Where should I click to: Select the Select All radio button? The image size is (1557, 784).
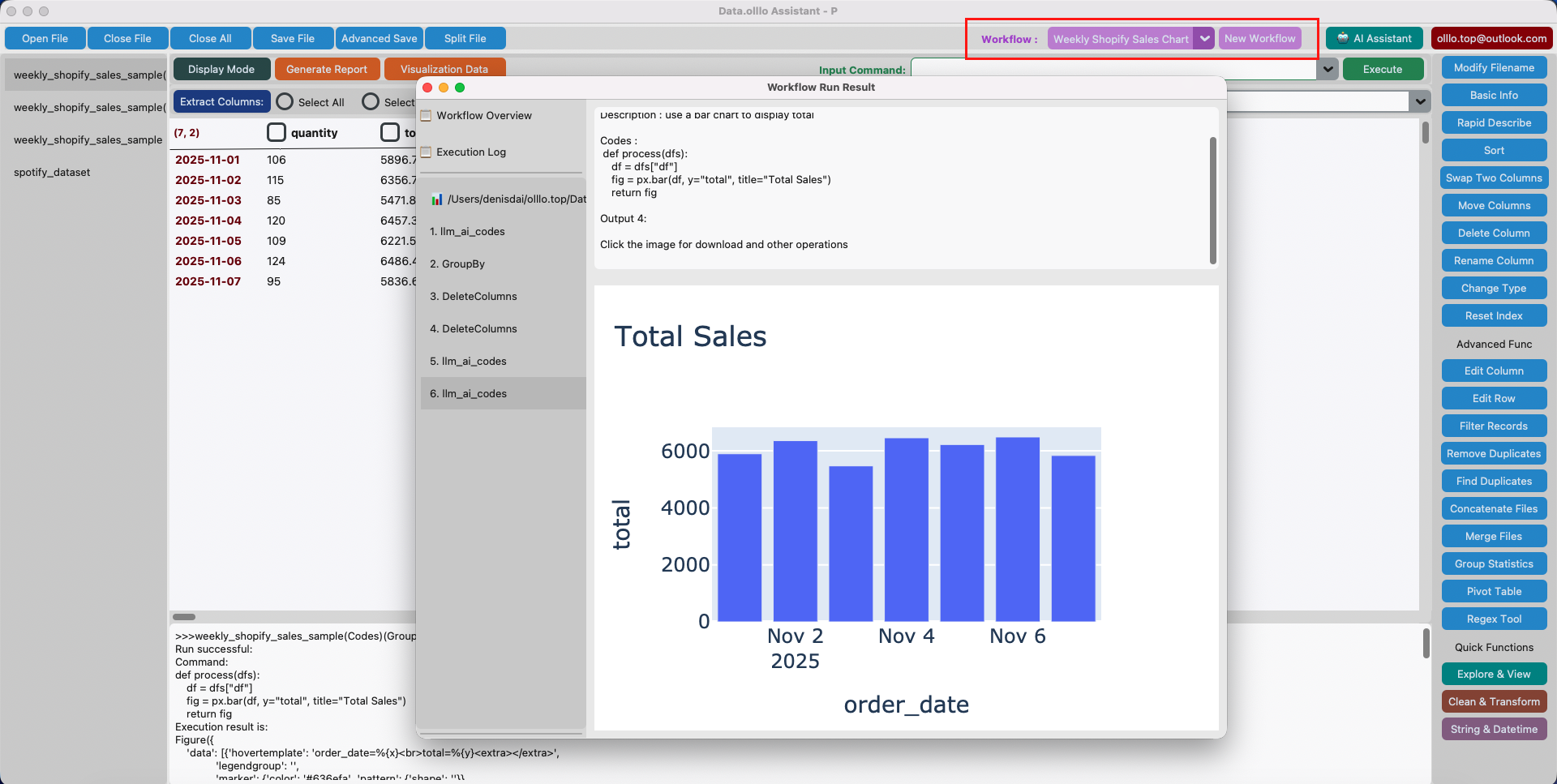click(x=284, y=102)
